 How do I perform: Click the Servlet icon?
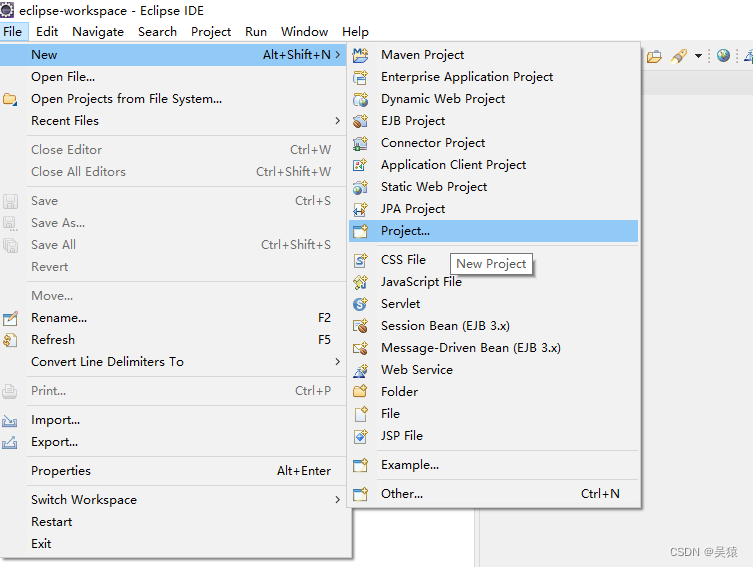[360, 304]
